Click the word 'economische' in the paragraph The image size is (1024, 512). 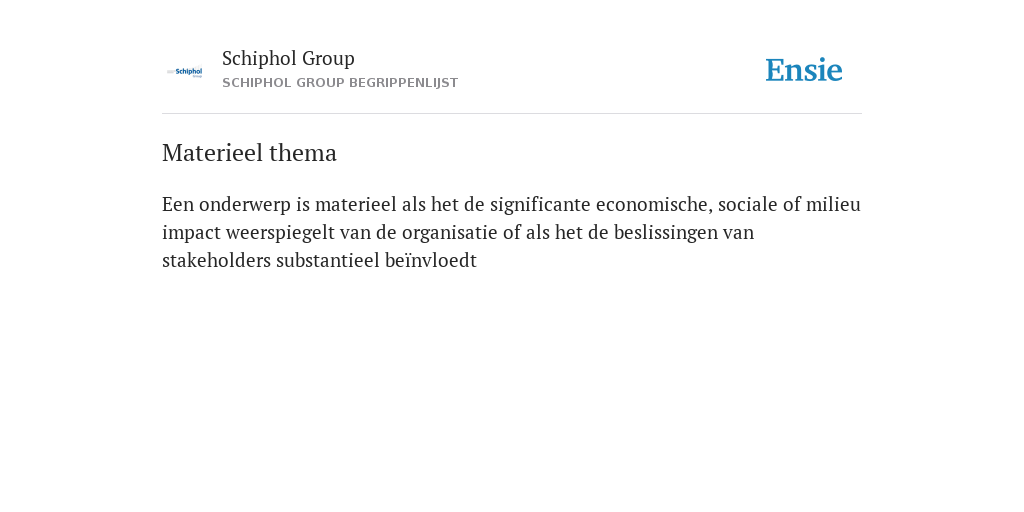pos(654,205)
